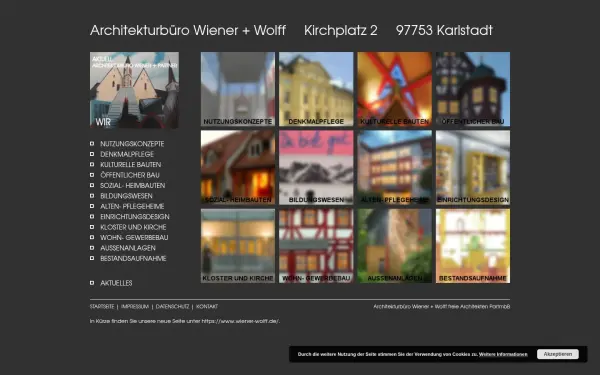The width and height of the screenshot is (600, 375).
Task: Open the Bildungswesen image tile
Action: click(316, 168)
